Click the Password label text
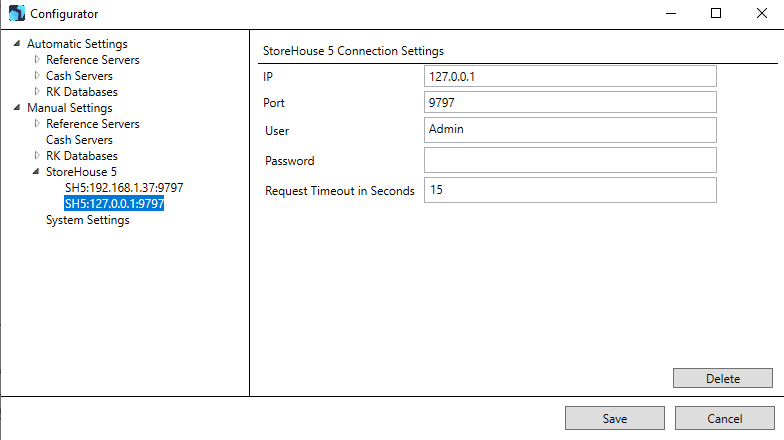This screenshot has height=440, width=784. (x=290, y=161)
